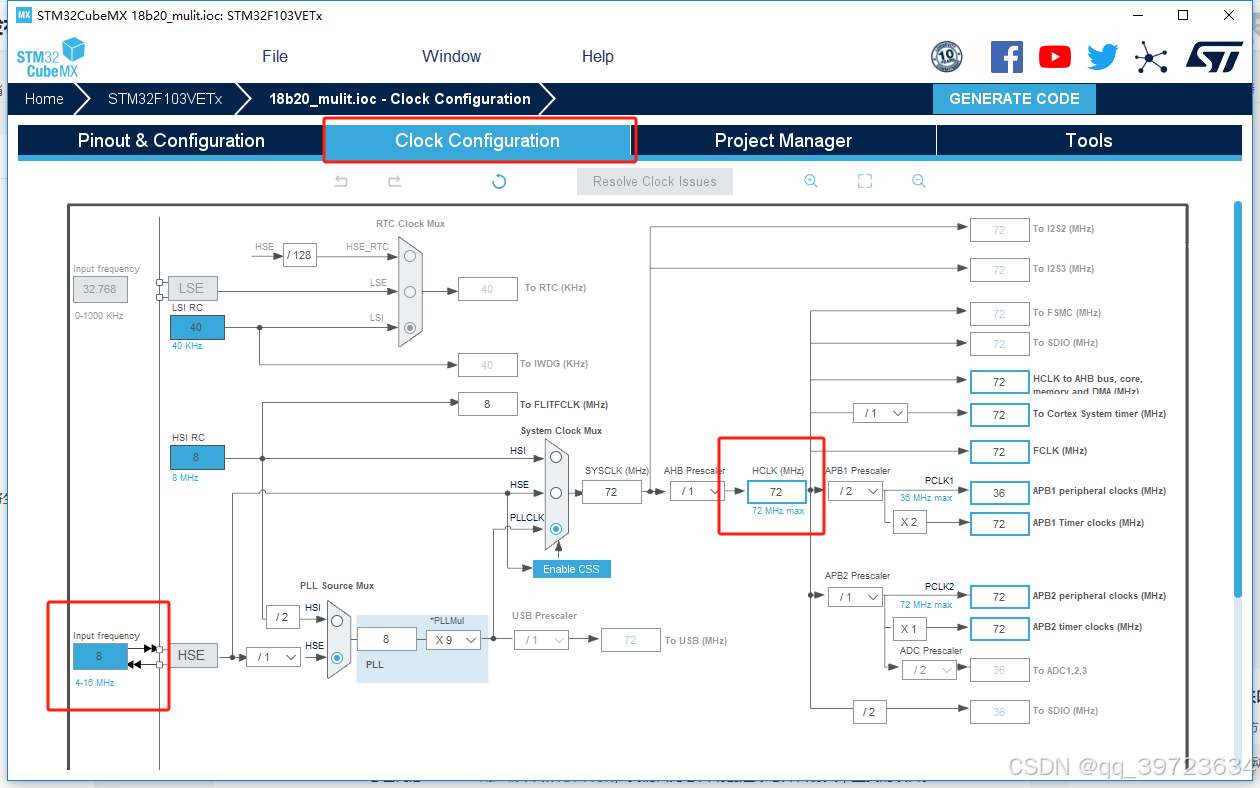Select HSE in System Clock Mux
The image size is (1260, 788).
click(556, 492)
